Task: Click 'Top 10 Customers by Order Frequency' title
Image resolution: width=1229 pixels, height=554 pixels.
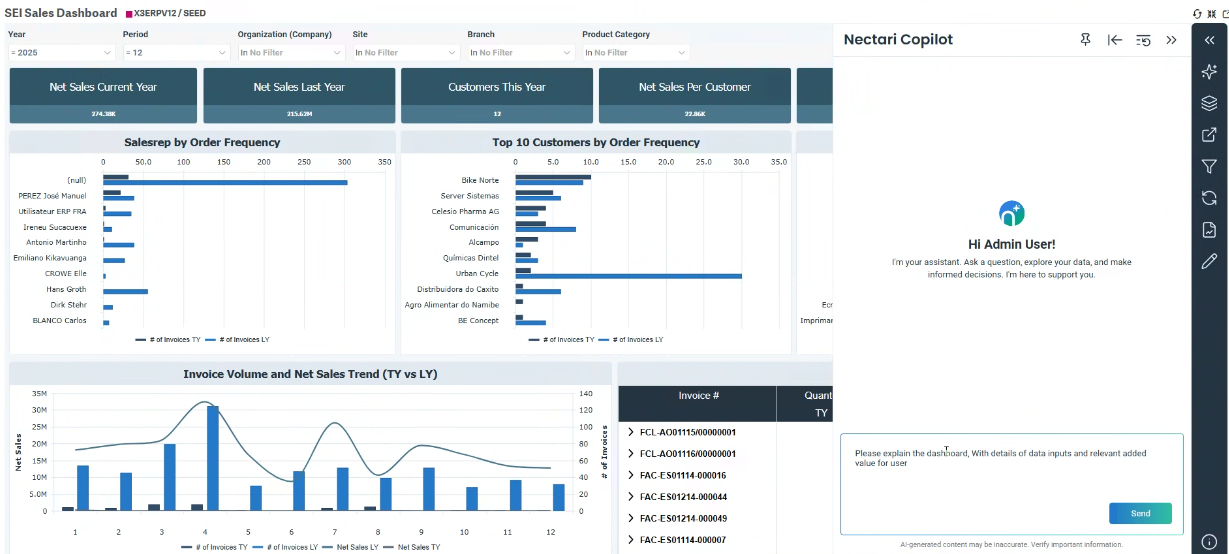Action: coord(596,142)
